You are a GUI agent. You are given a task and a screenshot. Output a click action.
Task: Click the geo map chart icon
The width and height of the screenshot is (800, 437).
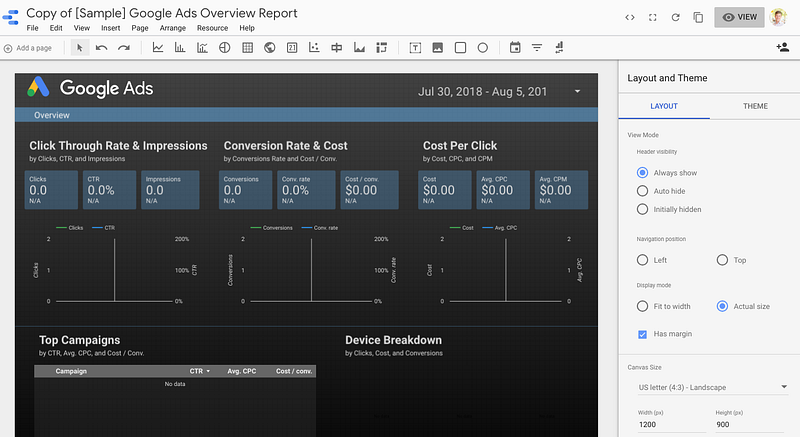click(x=269, y=47)
